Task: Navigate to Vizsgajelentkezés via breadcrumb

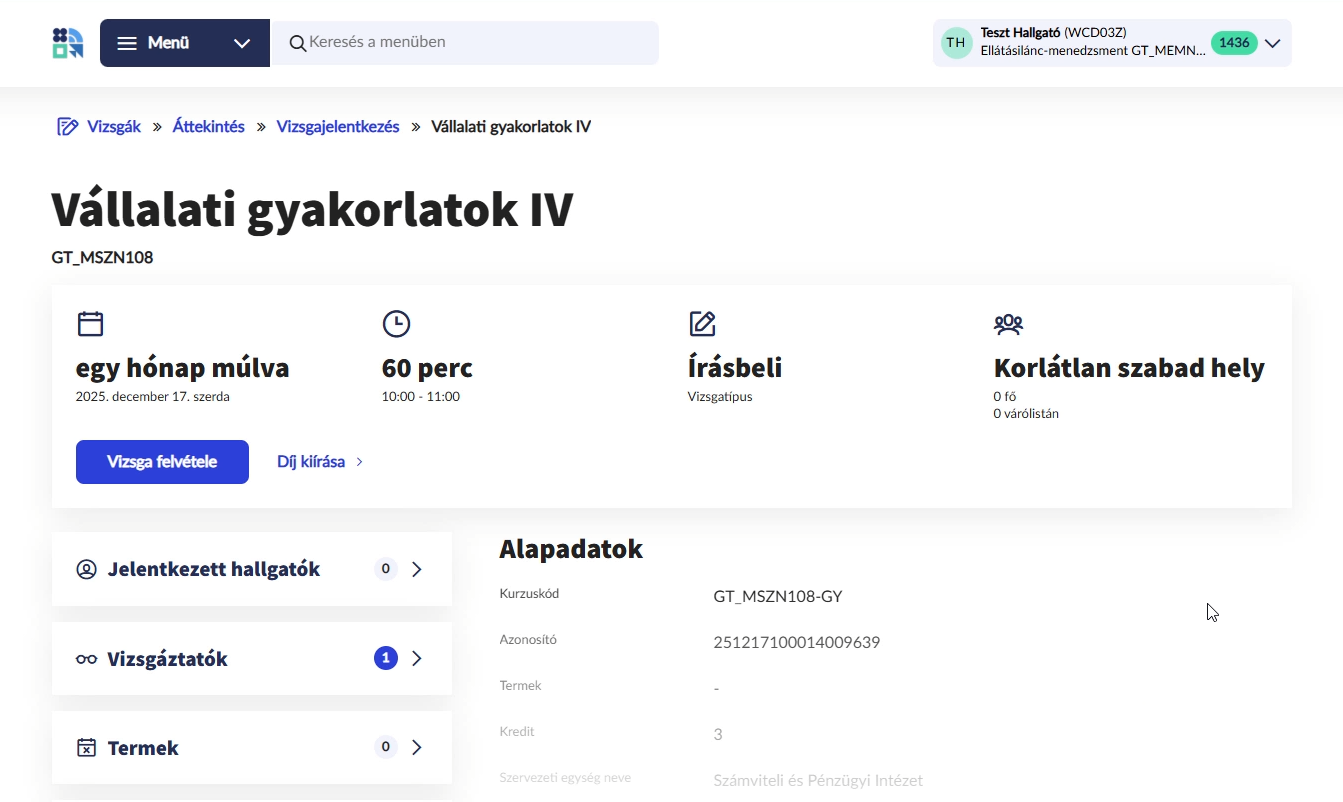Action: coord(338,126)
